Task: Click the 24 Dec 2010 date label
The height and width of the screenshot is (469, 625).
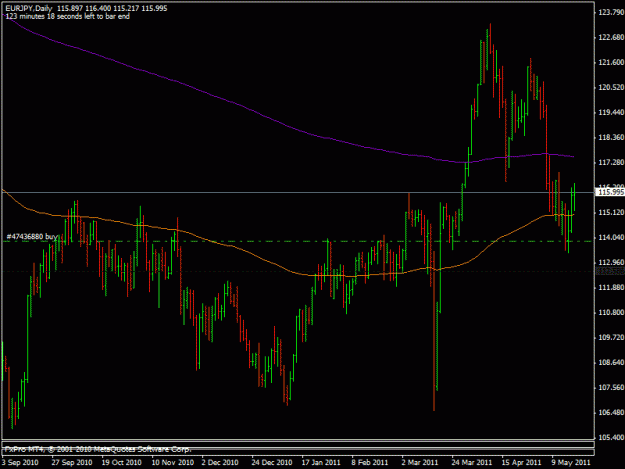Action: (x=271, y=463)
